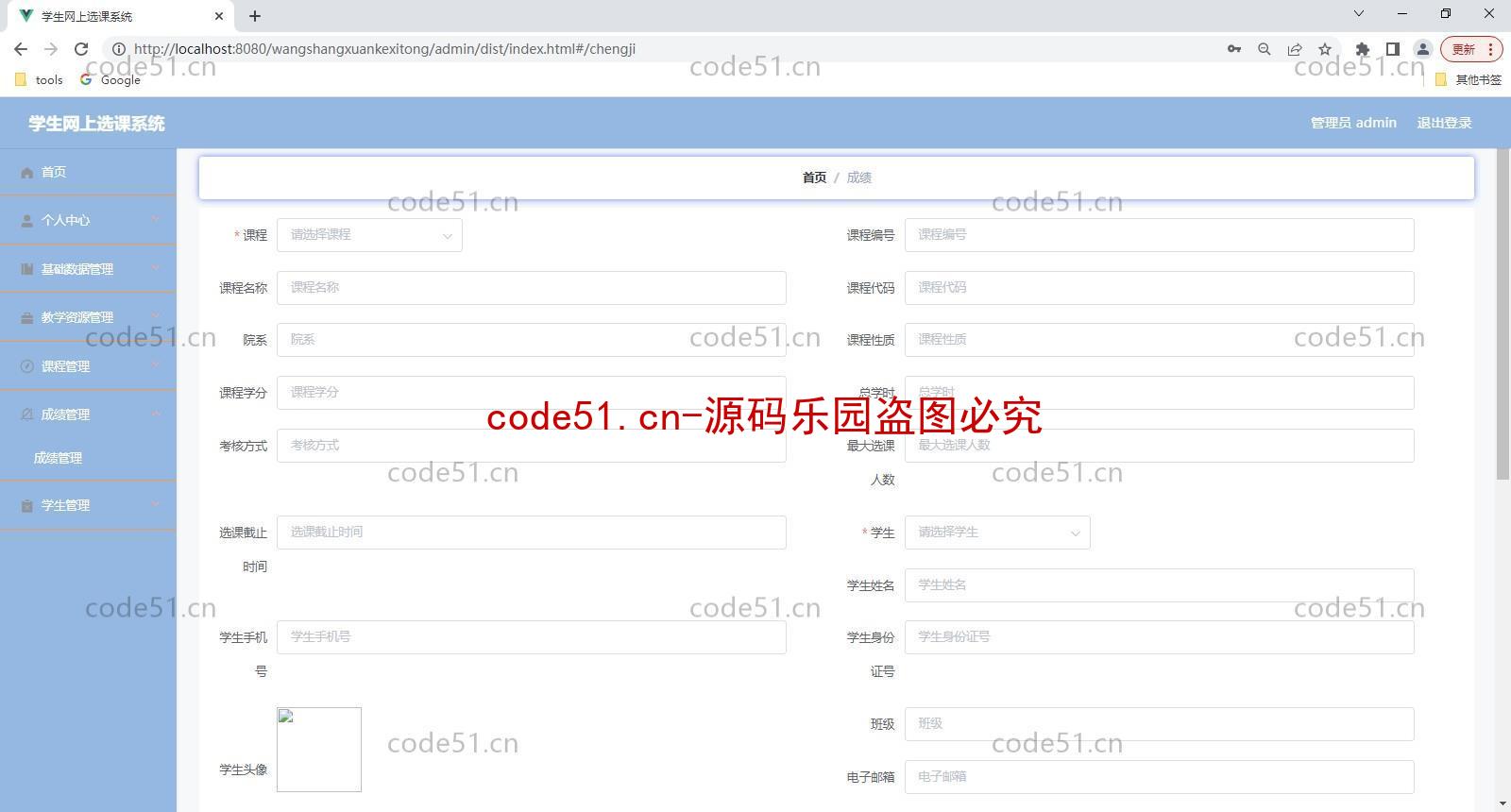The width and height of the screenshot is (1511, 812).
Task: Close the 学生网上选课系统 browser tab
Action: point(219,16)
